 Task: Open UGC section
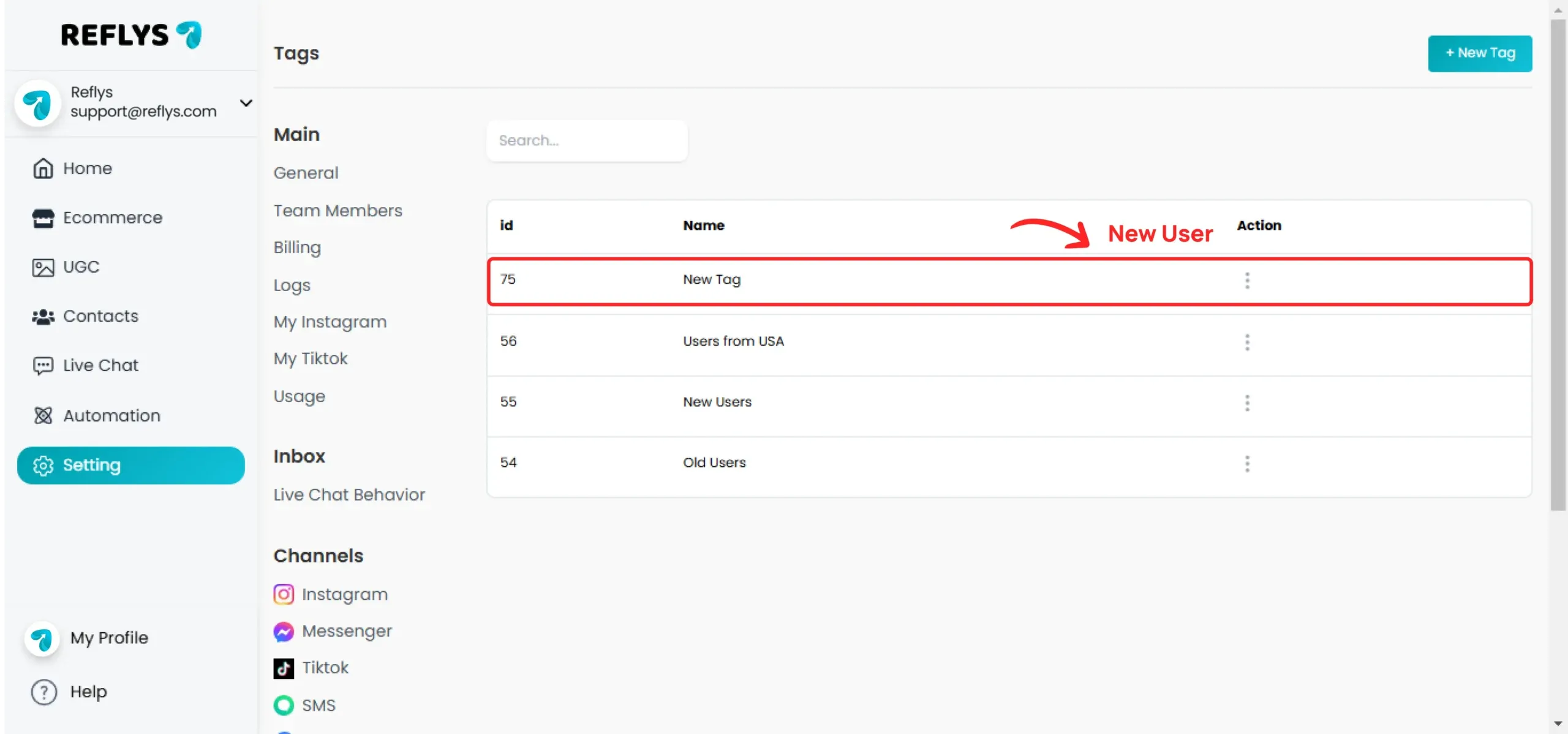click(x=81, y=267)
